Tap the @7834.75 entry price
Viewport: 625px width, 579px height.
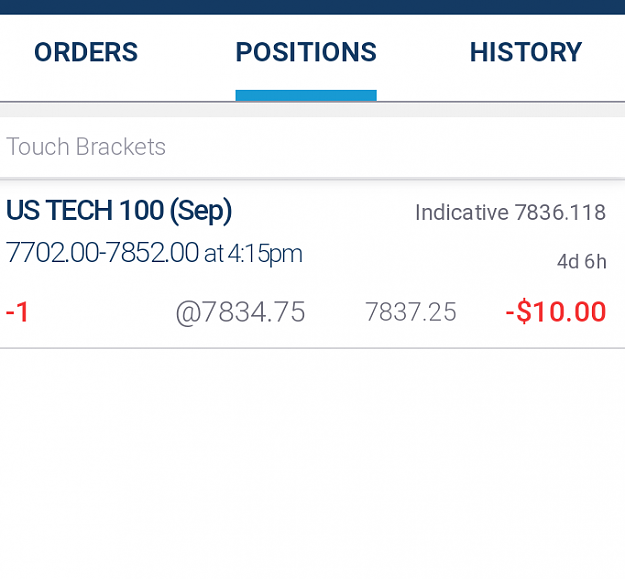tap(240, 312)
